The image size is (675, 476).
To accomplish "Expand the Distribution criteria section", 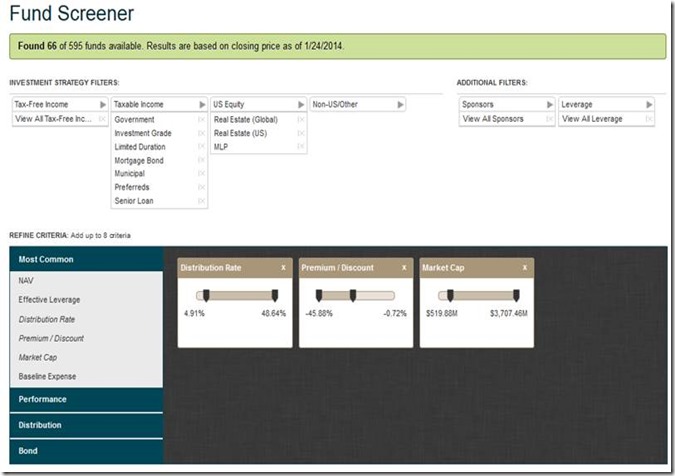I will click(86, 425).
